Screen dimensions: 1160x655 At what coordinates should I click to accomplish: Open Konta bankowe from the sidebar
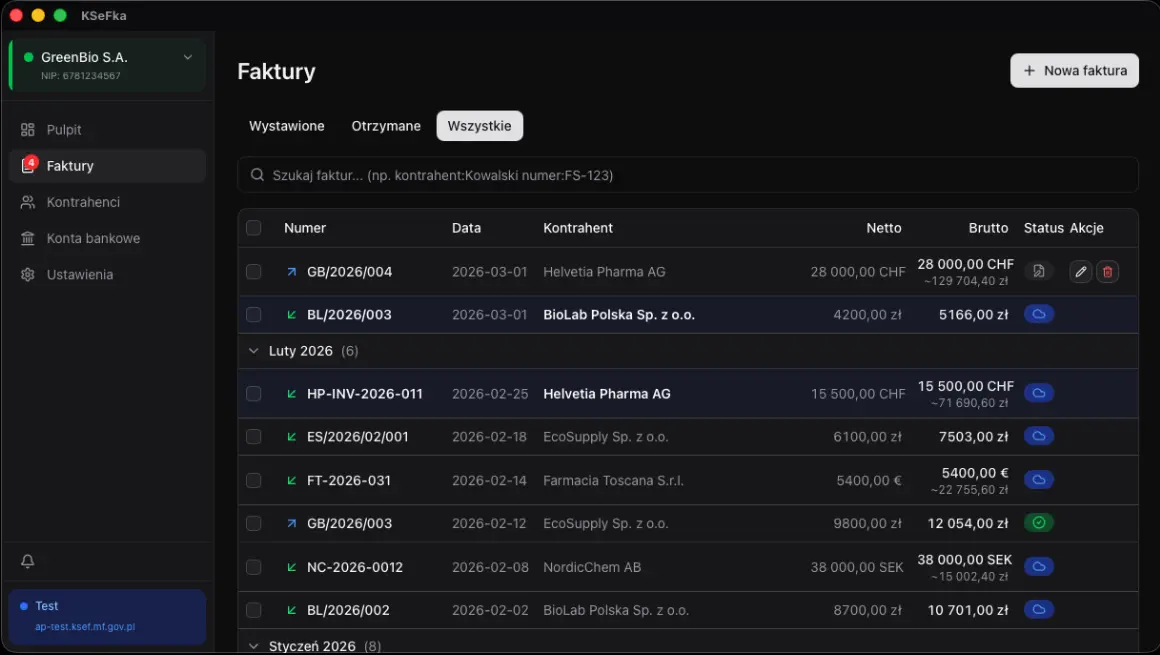[x=93, y=238]
